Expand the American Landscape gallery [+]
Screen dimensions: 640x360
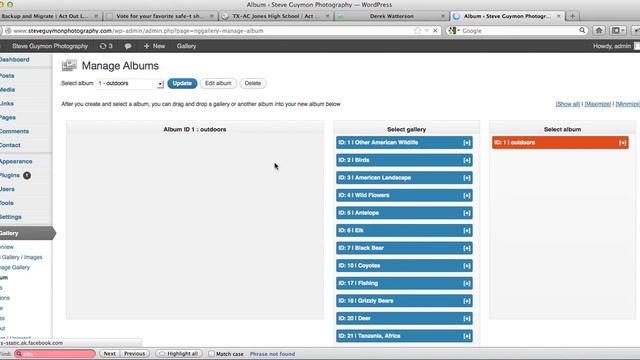point(467,178)
